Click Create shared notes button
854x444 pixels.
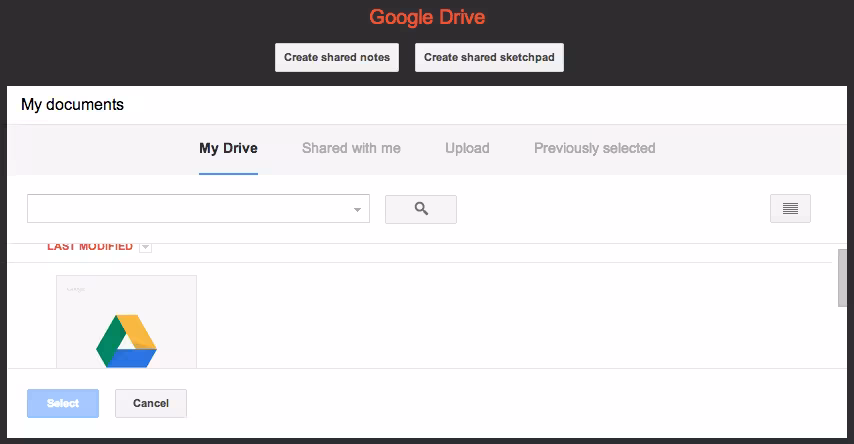point(337,58)
